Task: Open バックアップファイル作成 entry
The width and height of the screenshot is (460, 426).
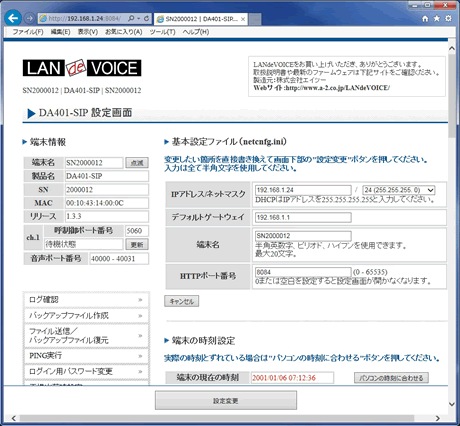Action: click(x=86, y=316)
